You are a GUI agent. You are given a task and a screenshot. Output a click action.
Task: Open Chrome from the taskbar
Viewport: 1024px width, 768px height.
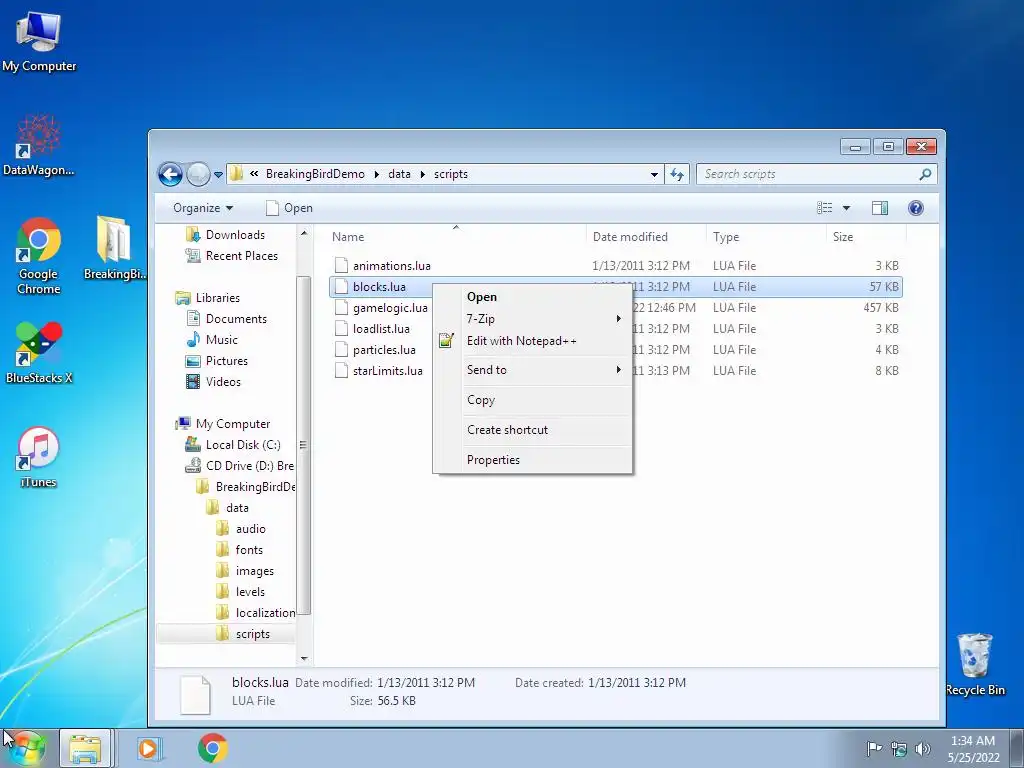(213, 748)
